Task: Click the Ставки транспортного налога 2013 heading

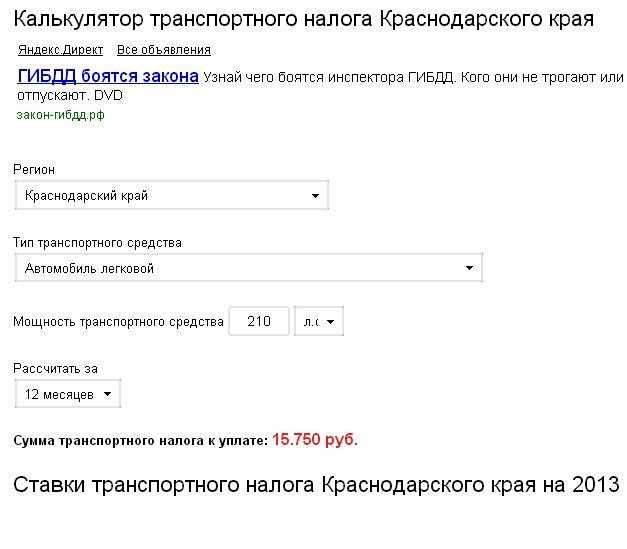Action: pyautogui.click(x=316, y=485)
